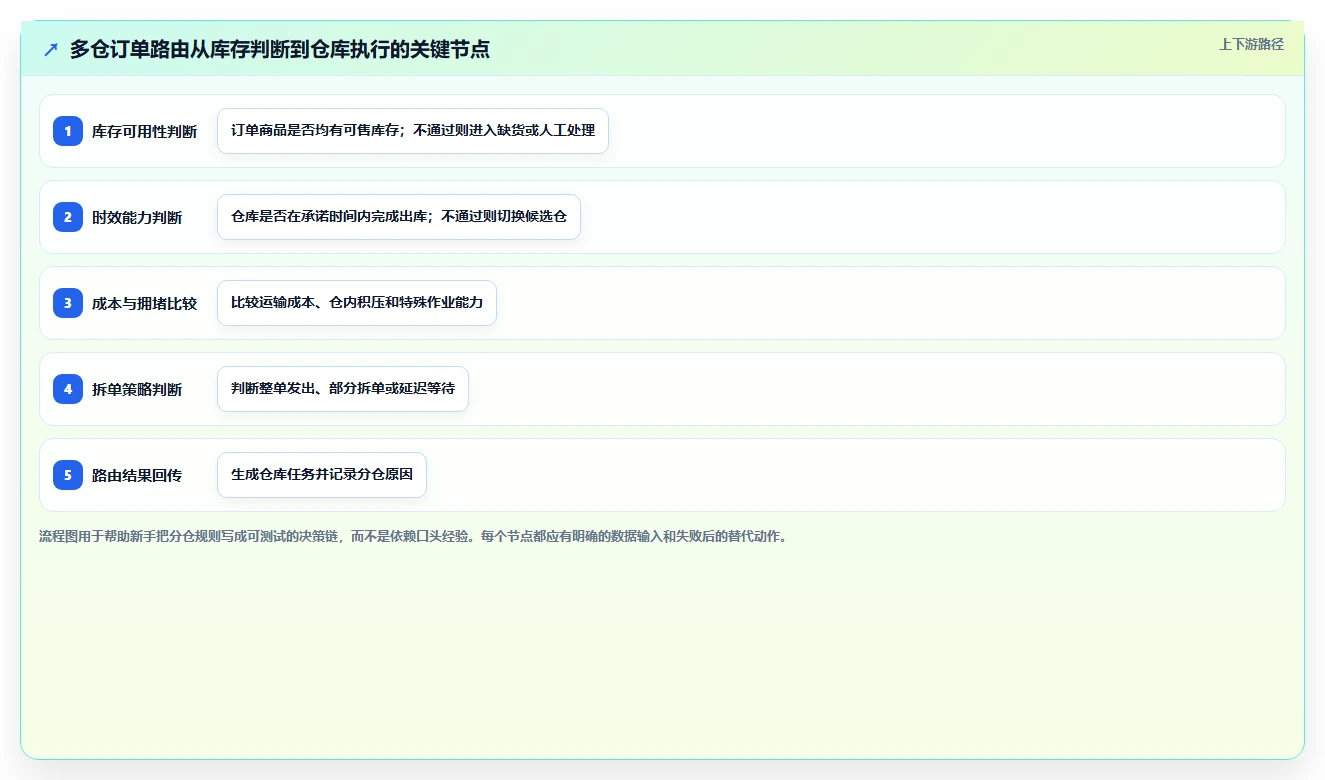Select the 拆单策略判断 step label
This screenshot has width=1325, height=780.
coord(137,389)
